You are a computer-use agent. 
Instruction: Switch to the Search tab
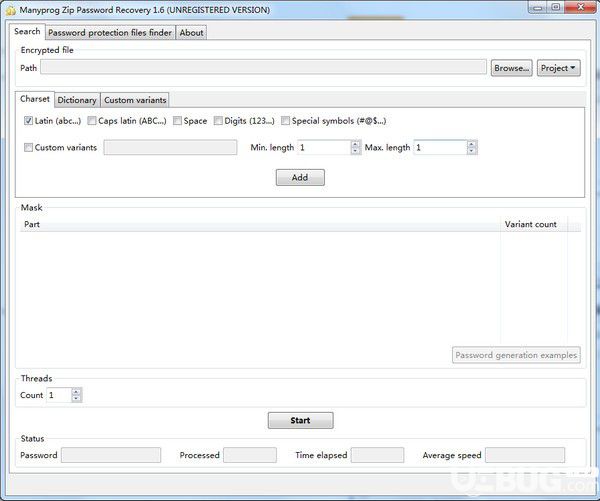[x=27, y=32]
